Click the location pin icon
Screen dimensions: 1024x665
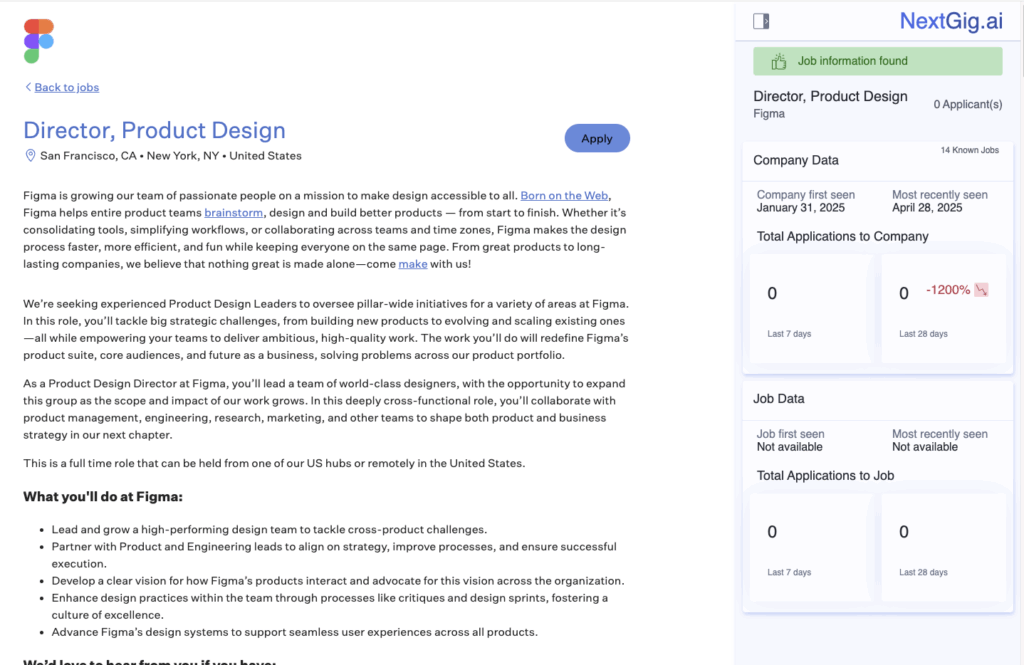(30, 155)
